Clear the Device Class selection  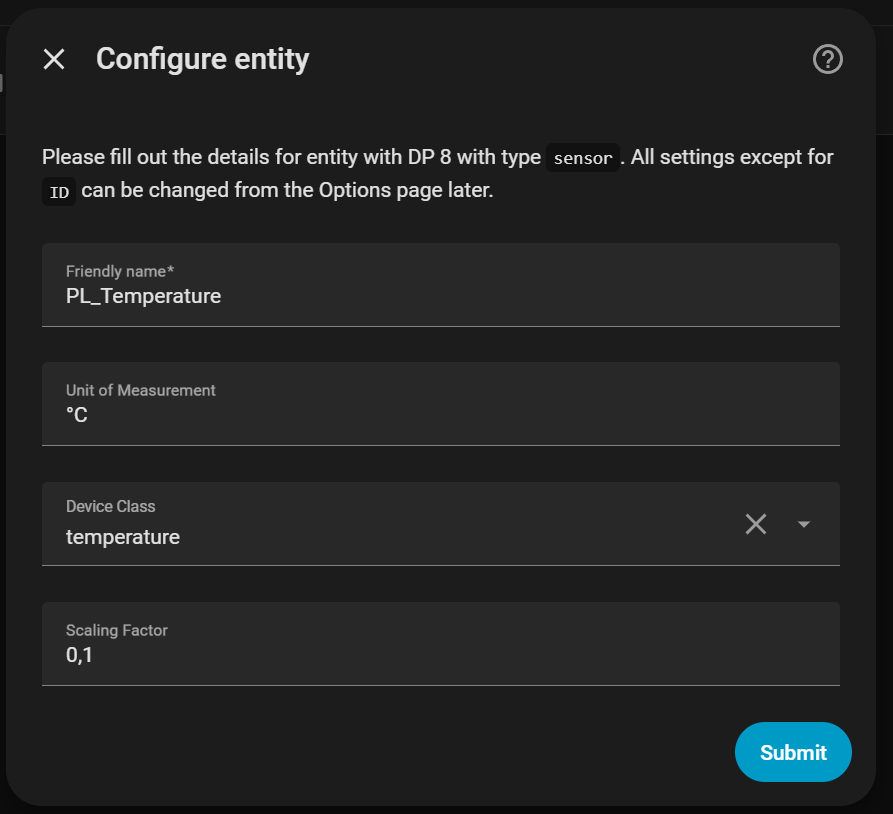(x=756, y=524)
